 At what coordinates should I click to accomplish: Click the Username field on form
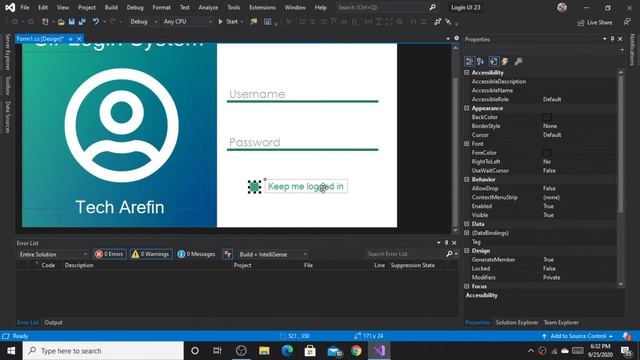coord(302,94)
